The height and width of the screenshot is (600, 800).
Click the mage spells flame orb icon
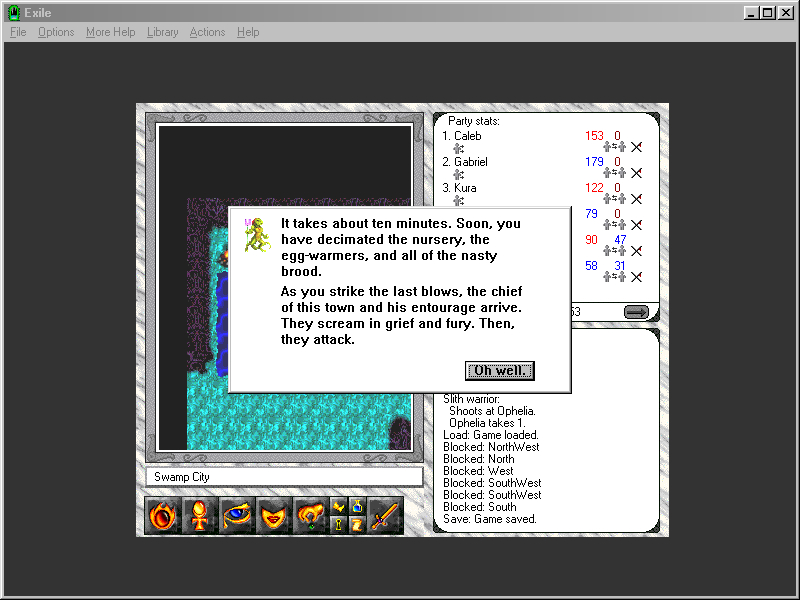163,516
